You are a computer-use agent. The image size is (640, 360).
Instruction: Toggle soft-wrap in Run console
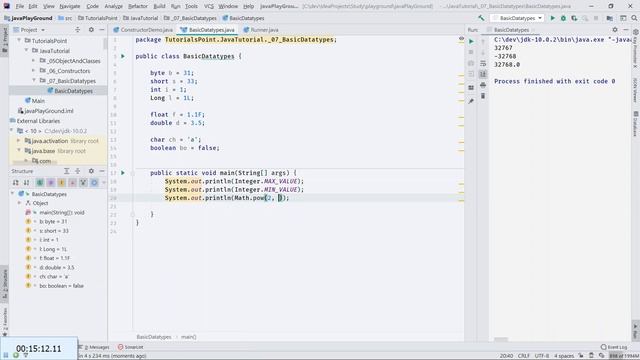(x=483, y=63)
